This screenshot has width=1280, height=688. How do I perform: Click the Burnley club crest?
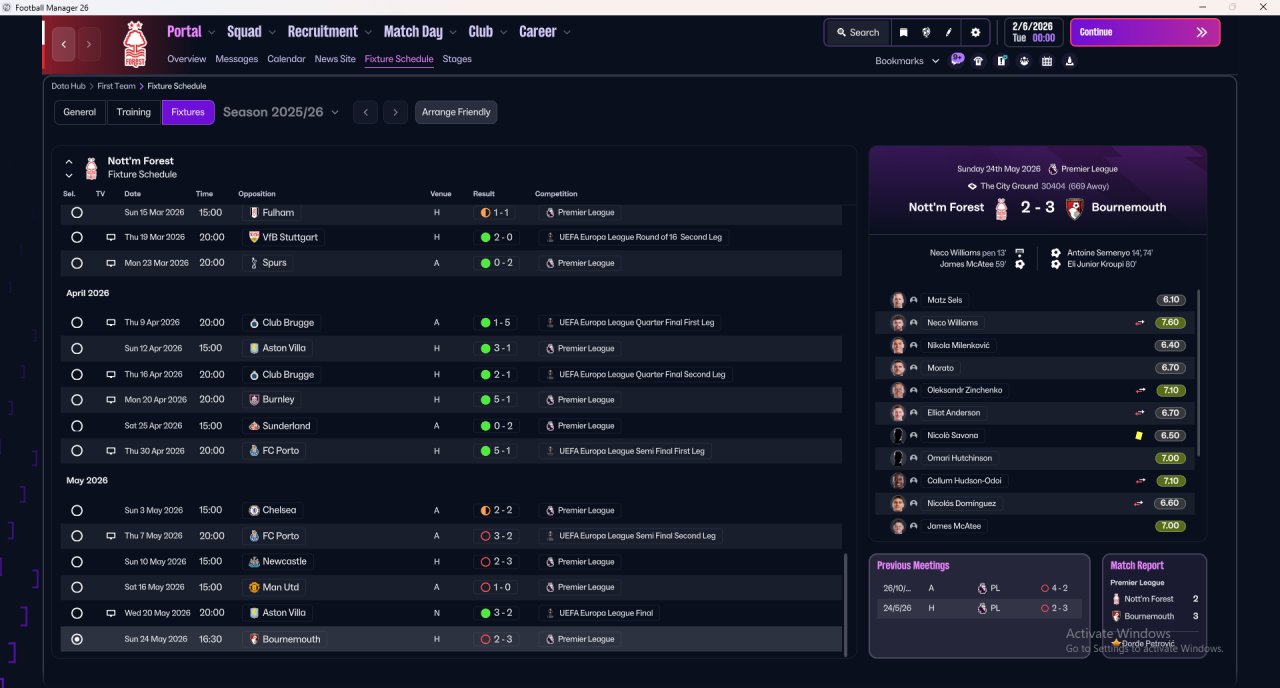point(254,399)
